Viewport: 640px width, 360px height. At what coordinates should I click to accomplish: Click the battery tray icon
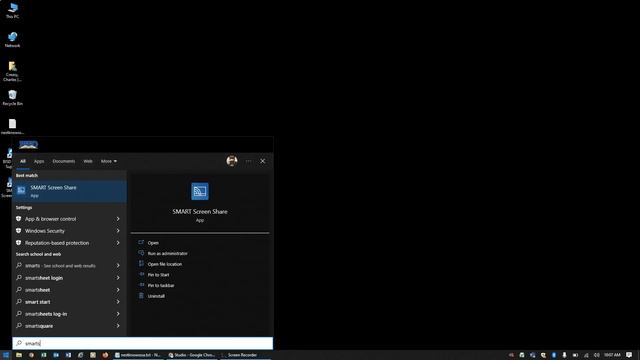pos(575,355)
